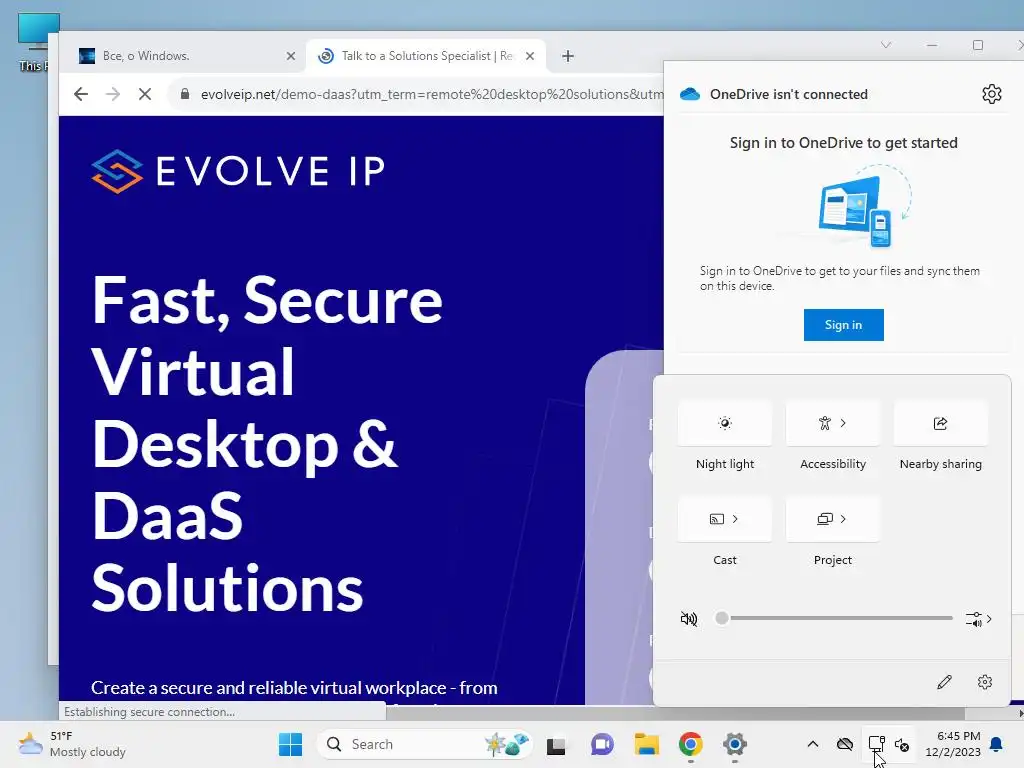
Task: Click the Evolve IP logo
Action: tap(238, 171)
